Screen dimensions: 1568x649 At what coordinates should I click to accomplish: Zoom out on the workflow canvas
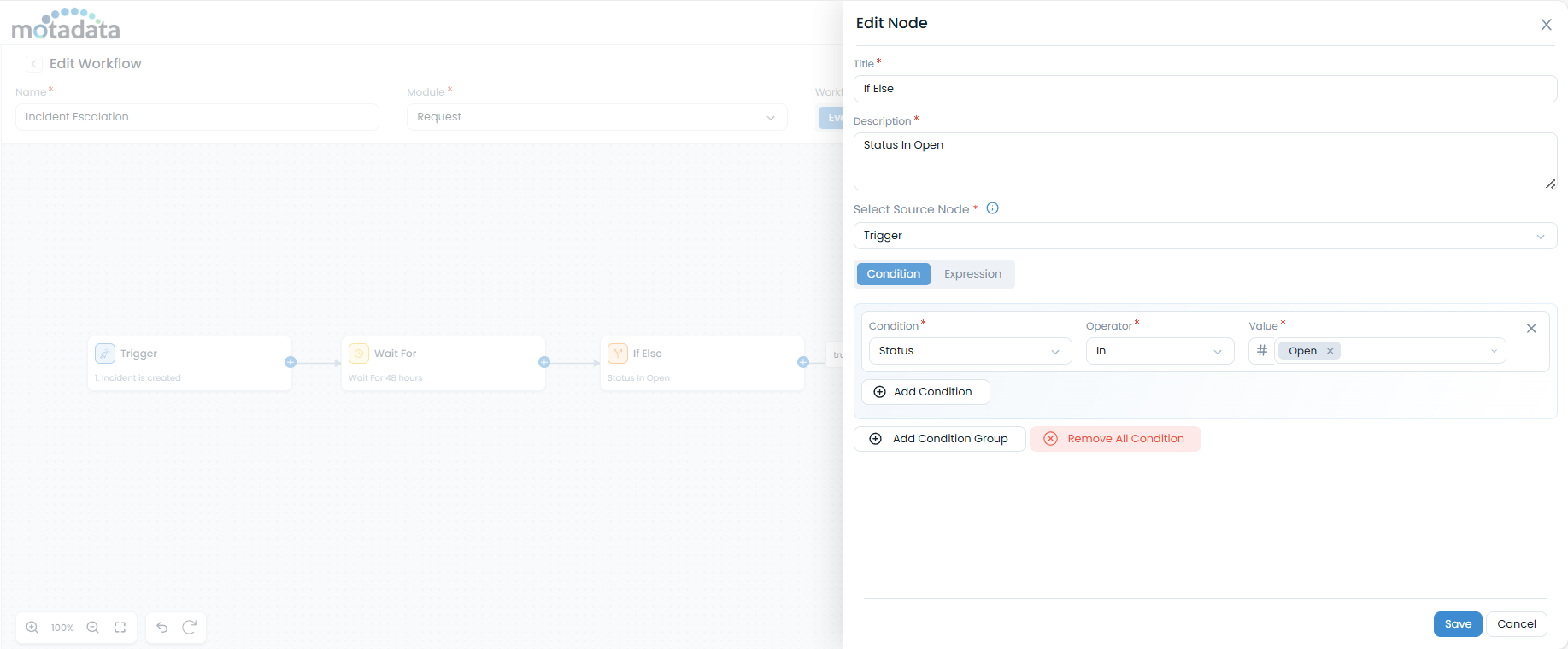click(x=93, y=628)
